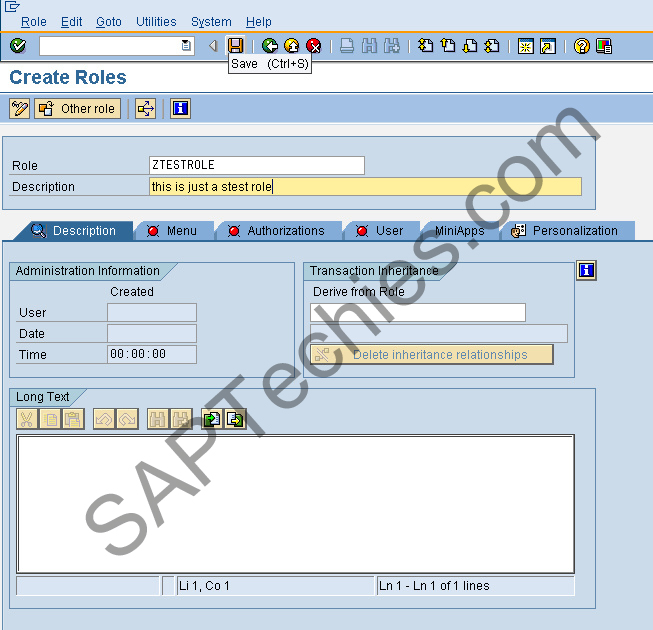Go back with green arrow icon

coord(270,45)
